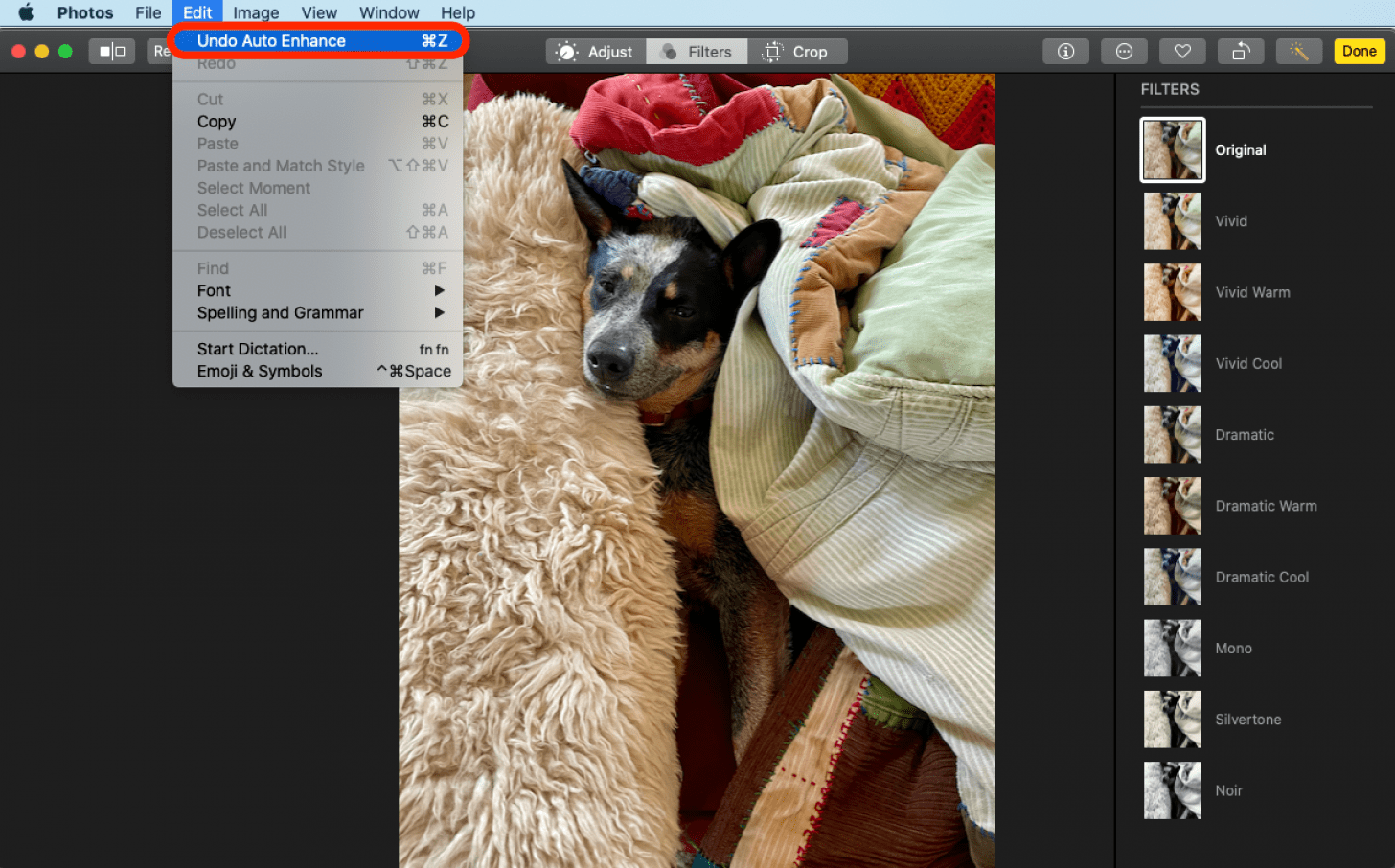Screen dimensions: 1395x868
Task: Select the Dramatic Cool filter thumbnail
Action: coord(1172,577)
